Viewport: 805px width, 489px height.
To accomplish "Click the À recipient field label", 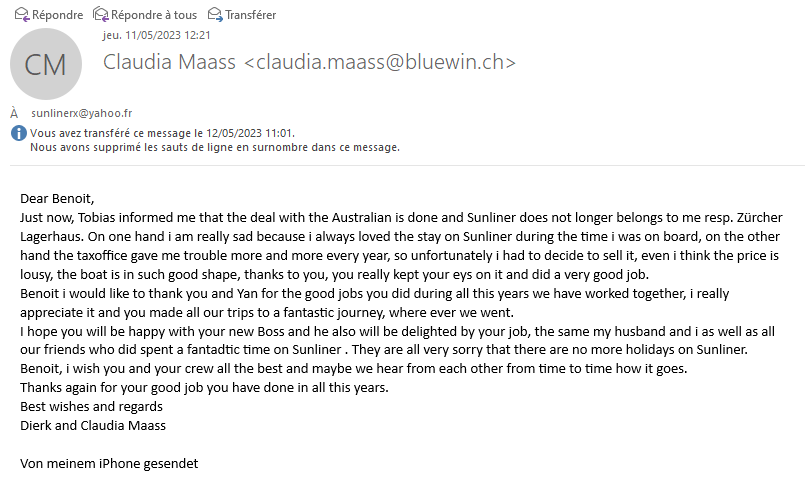I will (14, 112).
